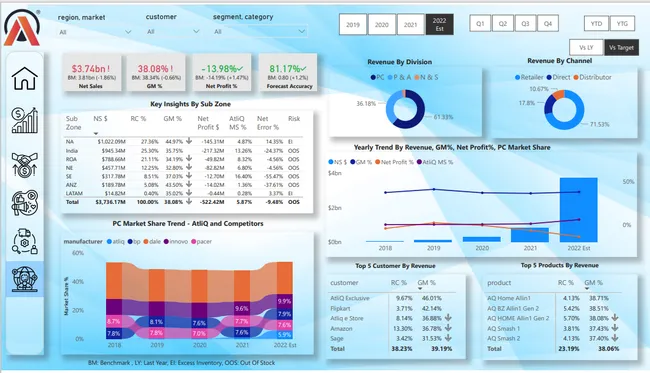Click the P & A legend swatch
The height and width of the screenshot is (373, 650).
point(390,77)
